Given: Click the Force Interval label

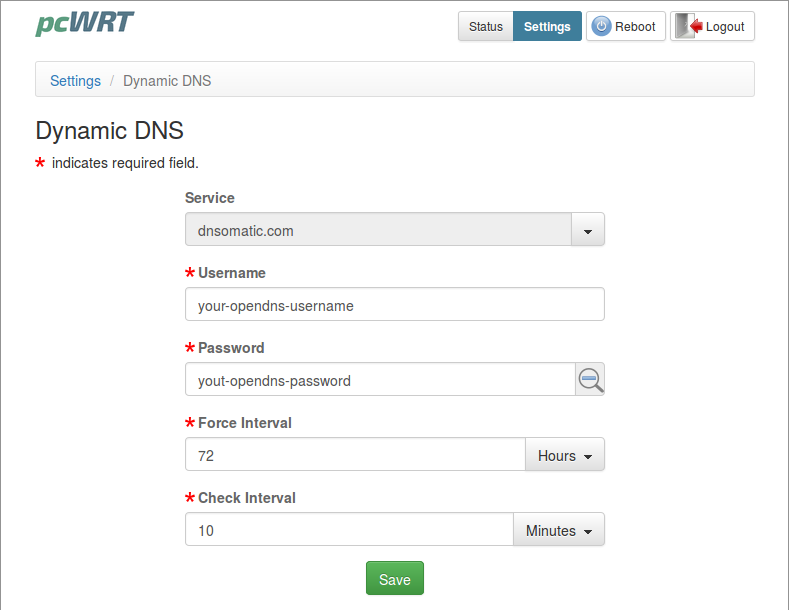Looking at the screenshot, I should [245, 423].
